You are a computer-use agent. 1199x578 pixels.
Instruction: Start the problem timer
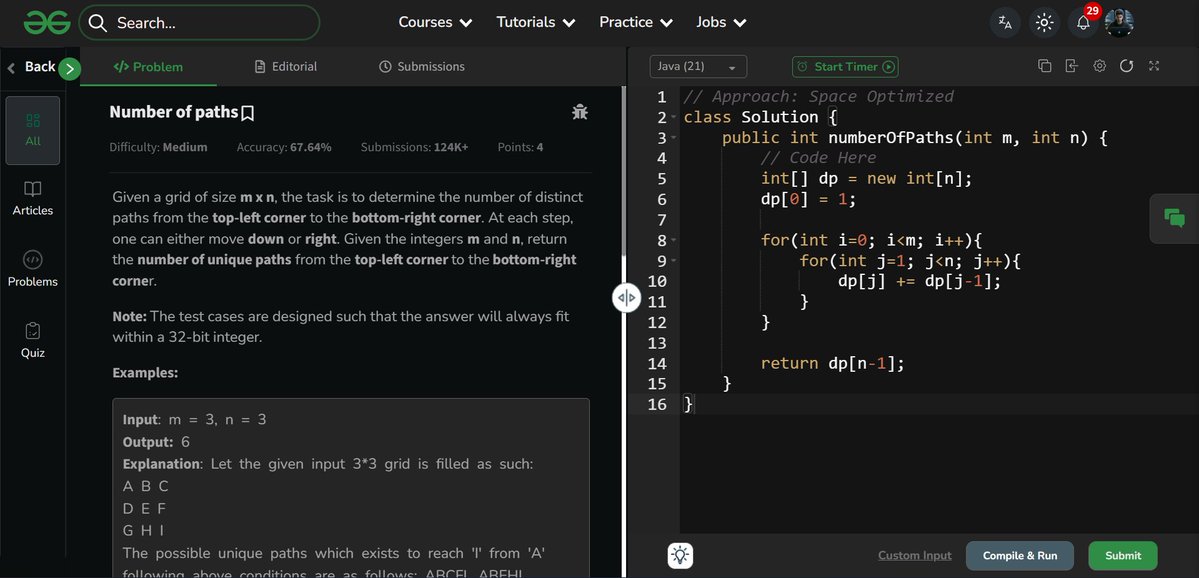[x=845, y=66]
